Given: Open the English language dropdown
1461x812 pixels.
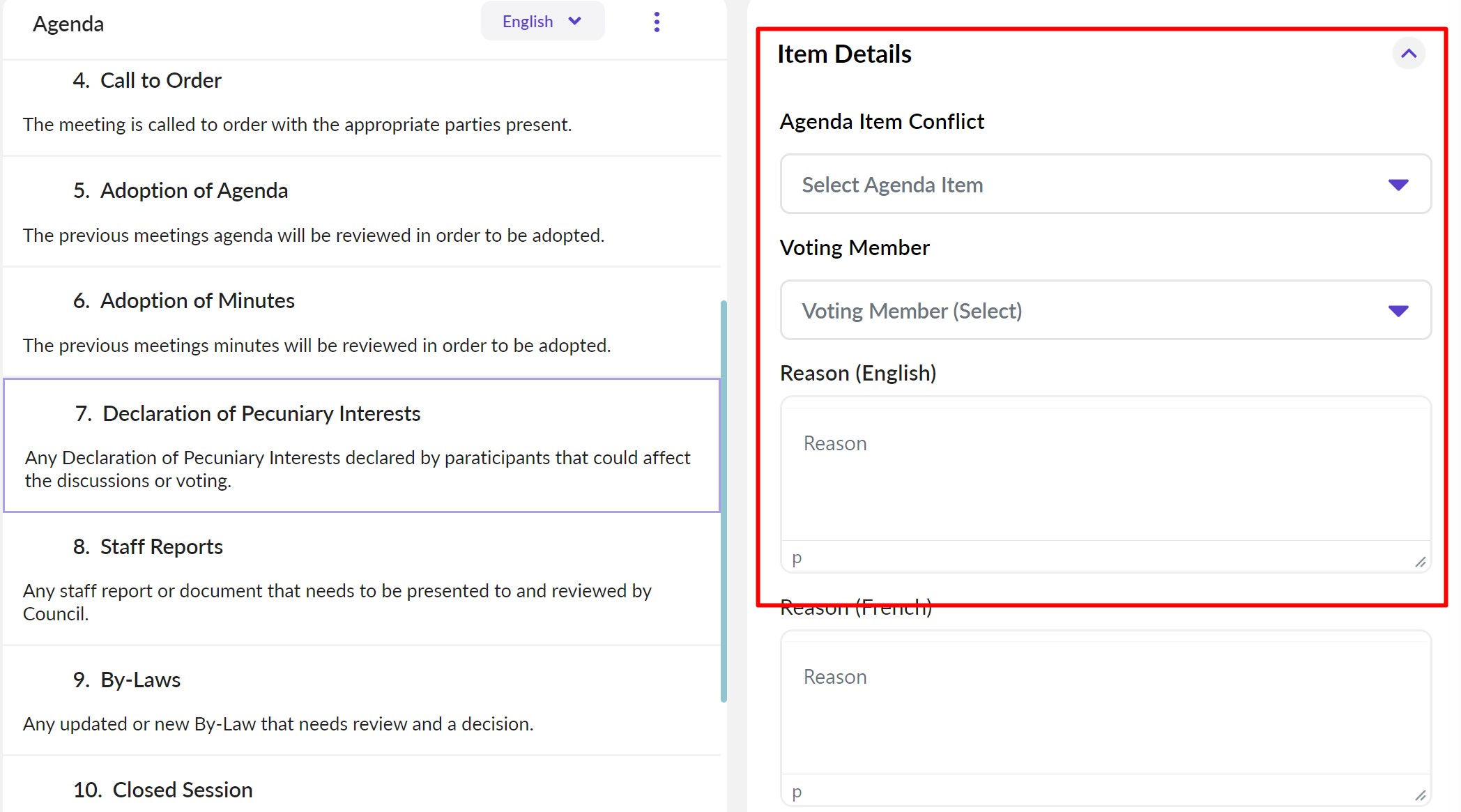Looking at the screenshot, I should pyautogui.click(x=542, y=22).
